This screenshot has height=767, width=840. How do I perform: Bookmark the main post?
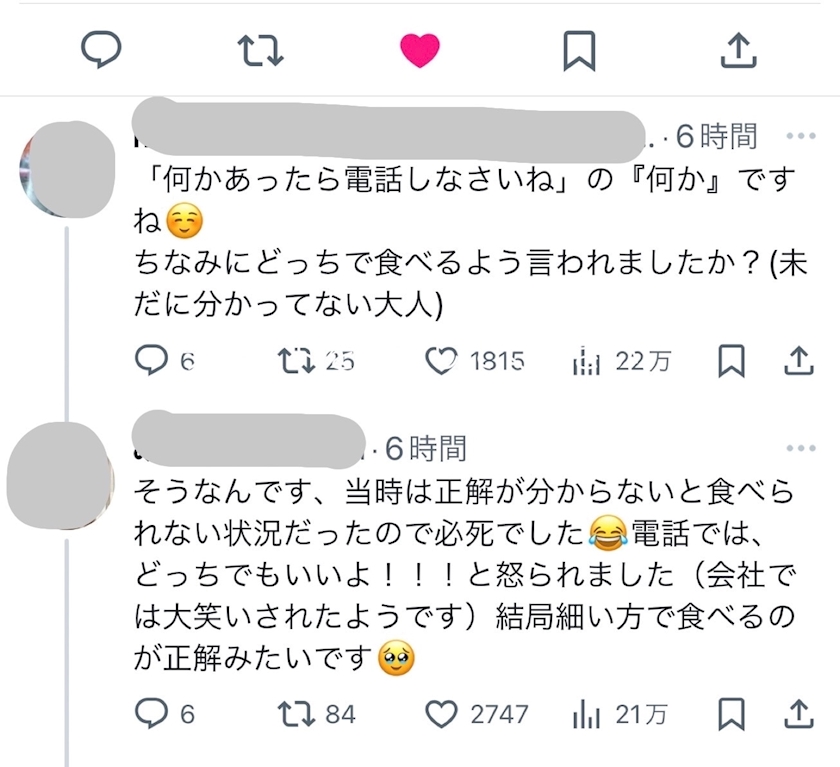click(x=579, y=49)
